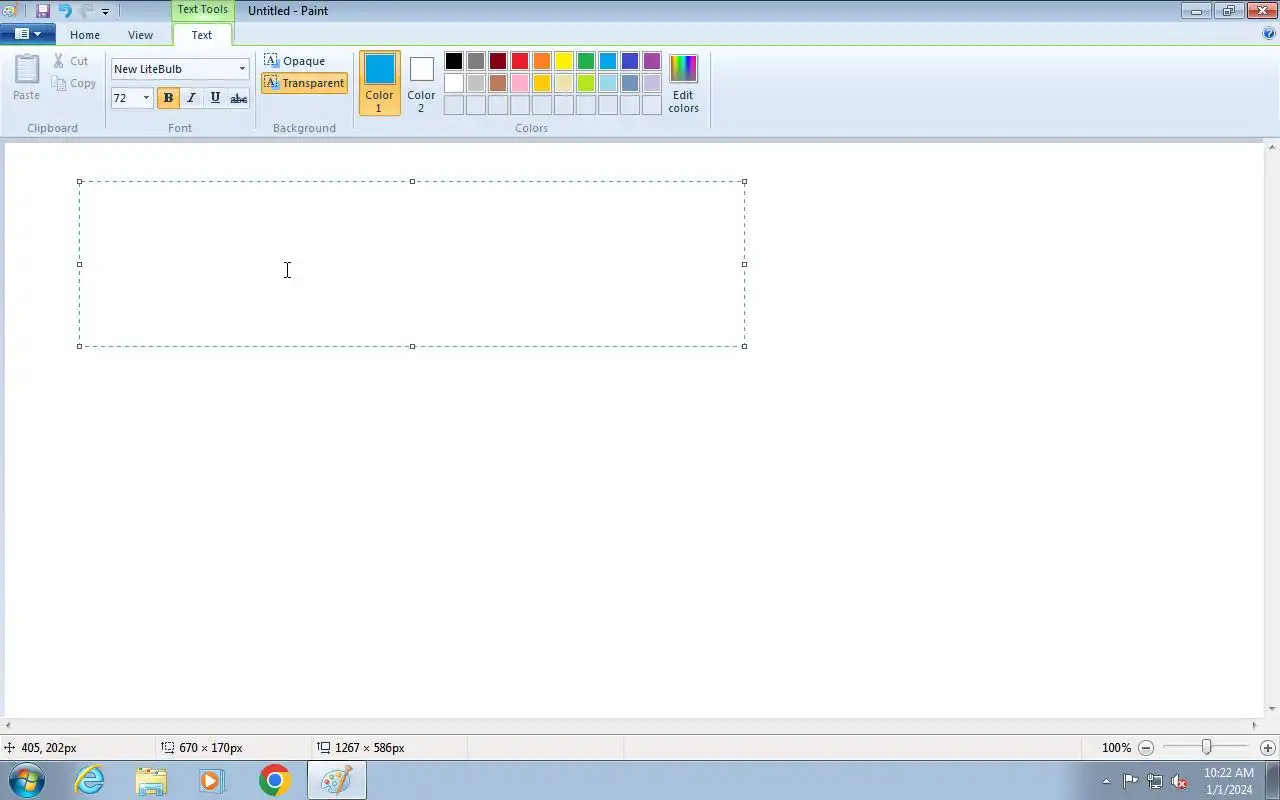Screen dimensions: 1280x800
Task: Open Windows Explorer folder on taskbar
Action: 151,780
